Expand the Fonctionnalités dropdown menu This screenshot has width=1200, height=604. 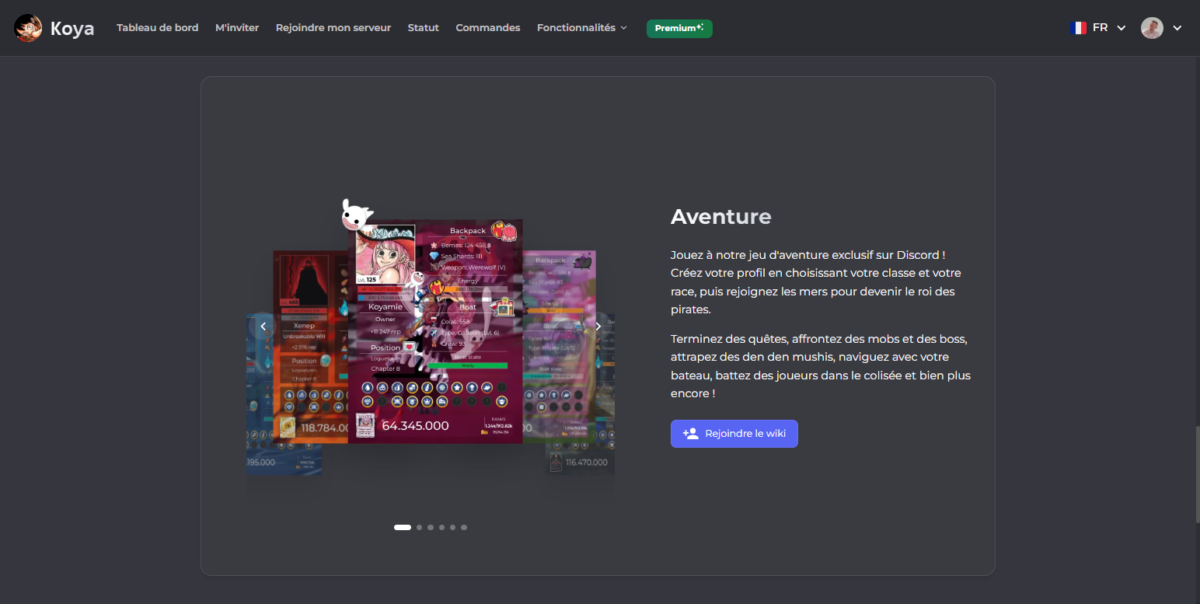click(x=582, y=28)
